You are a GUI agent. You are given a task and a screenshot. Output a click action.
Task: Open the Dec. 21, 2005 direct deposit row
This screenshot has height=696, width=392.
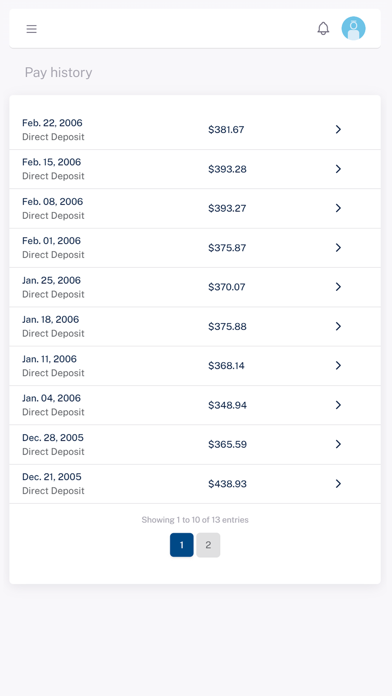[195, 484]
